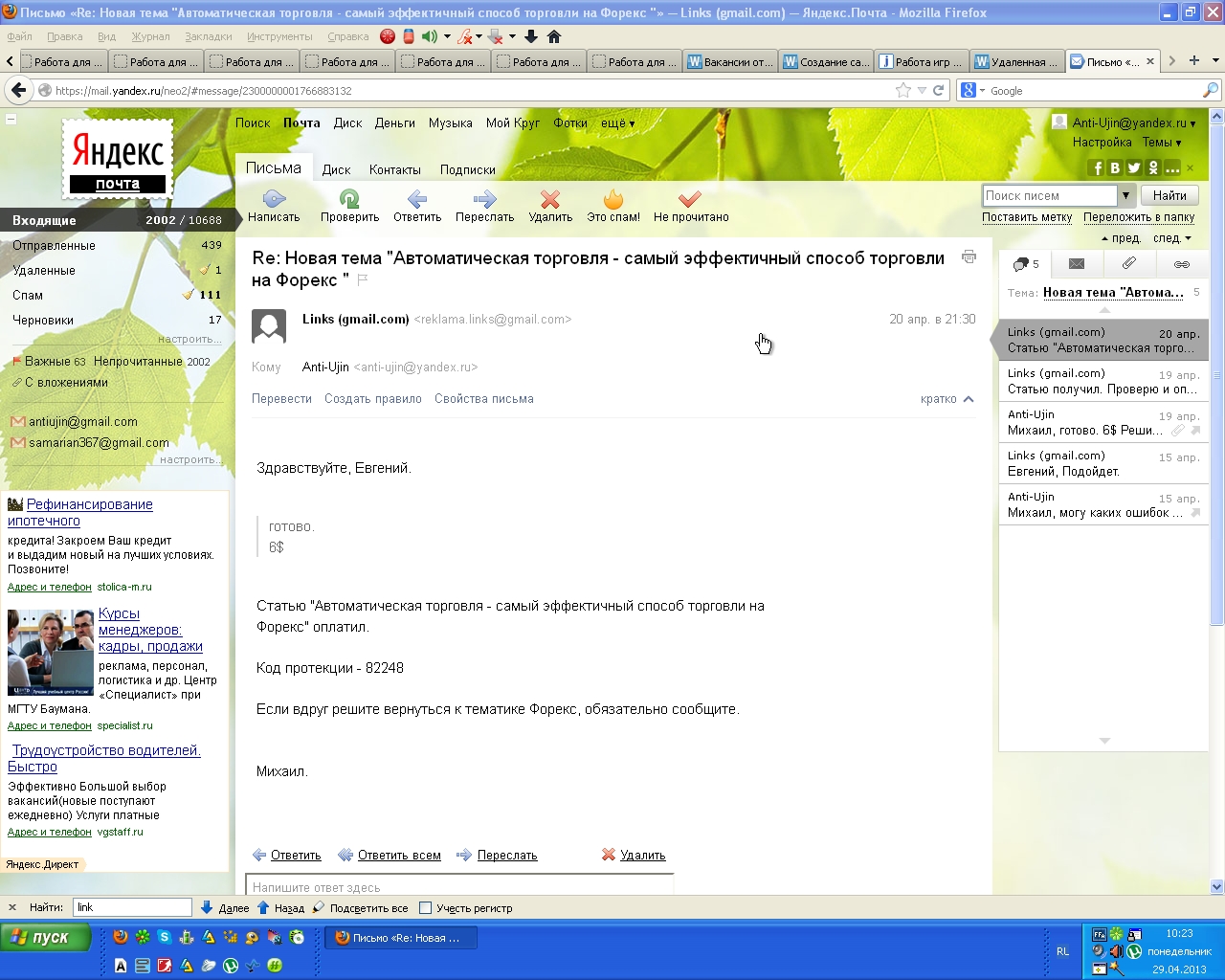Click the Переслать forward arrow icon
Screen dimensions: 1225x980
[x=484, y=199]
